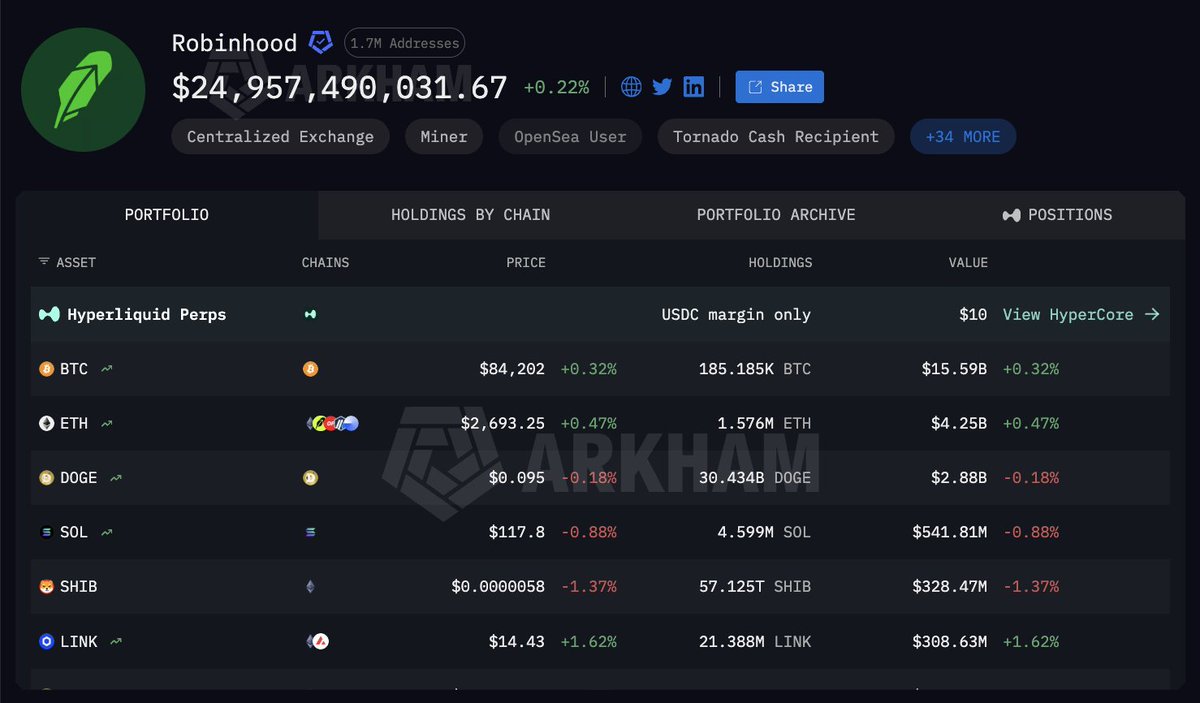The width and height of the screenshot is (1200, 703).
Task: Click the blue verified badge beside Robinhood
Action: [x=320, y=42]
